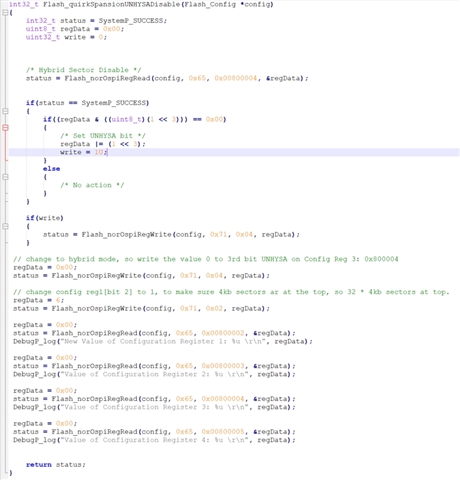Click the 'regData = 6;' assignment
Viewport: 460px width, 480px height.
(x=39, y=300)
